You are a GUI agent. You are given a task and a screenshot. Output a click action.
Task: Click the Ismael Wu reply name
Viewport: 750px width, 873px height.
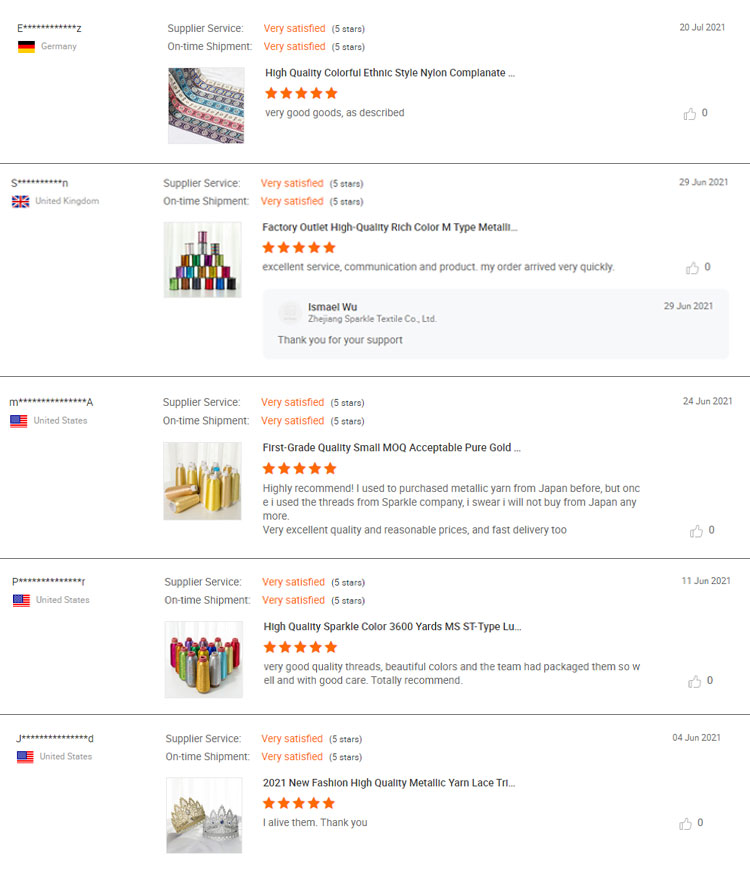[332, 306]
